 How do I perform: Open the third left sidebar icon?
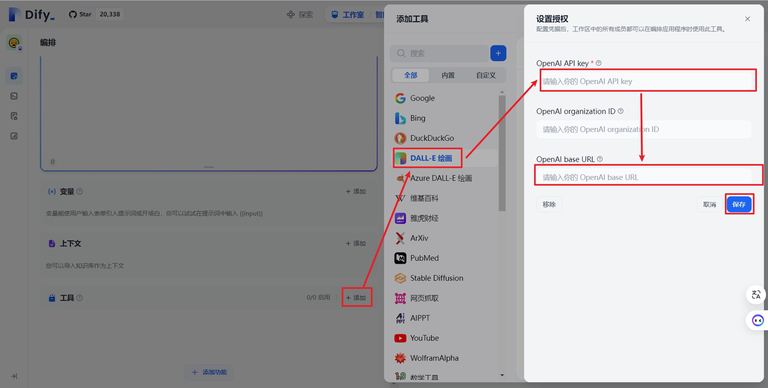[14, 116]
